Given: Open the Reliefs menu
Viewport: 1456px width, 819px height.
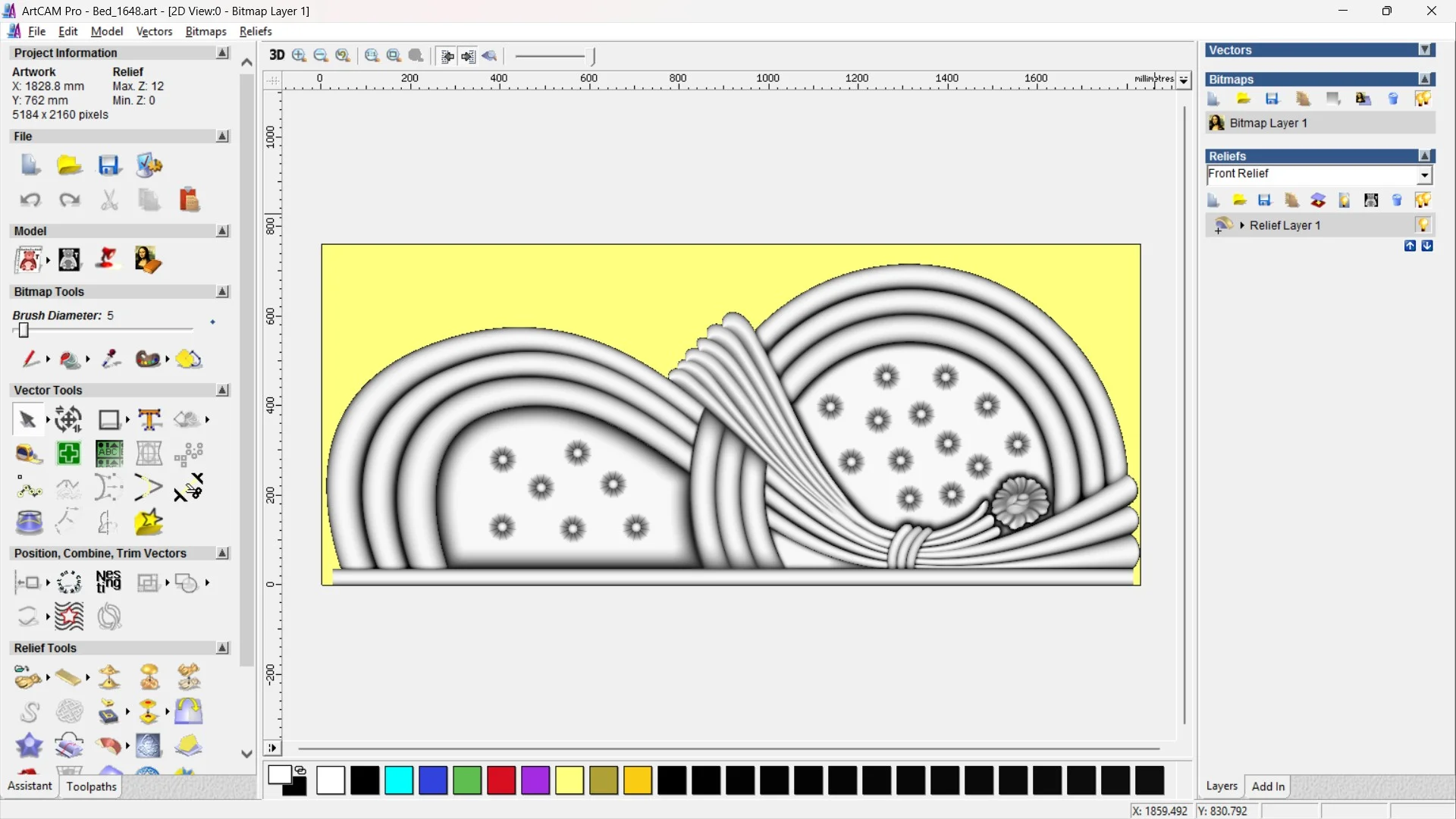Looking at the screenshot, I should pyautogui.click(x=256, y=31).
